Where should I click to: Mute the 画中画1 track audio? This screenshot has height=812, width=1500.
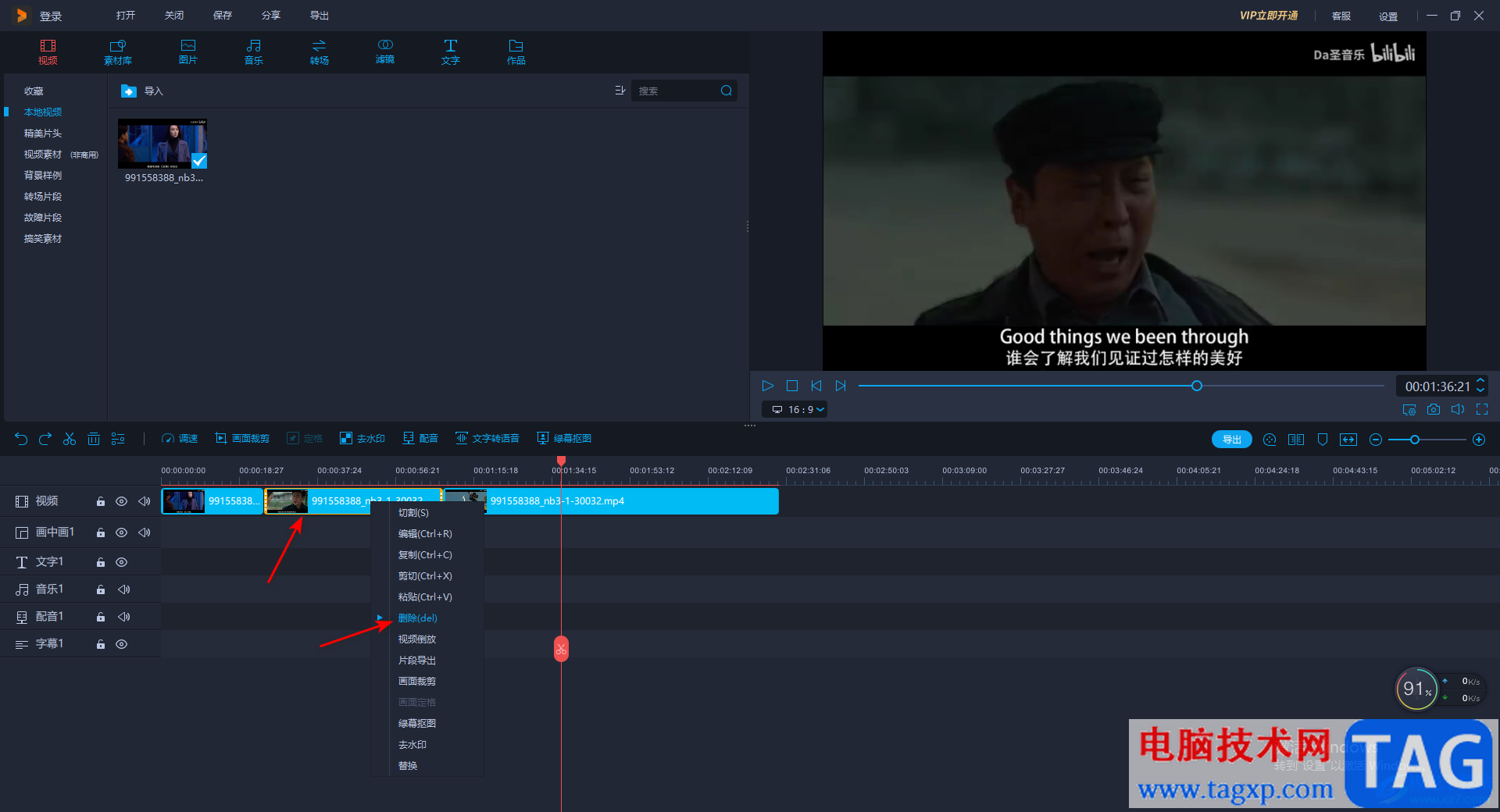point(145,532)
